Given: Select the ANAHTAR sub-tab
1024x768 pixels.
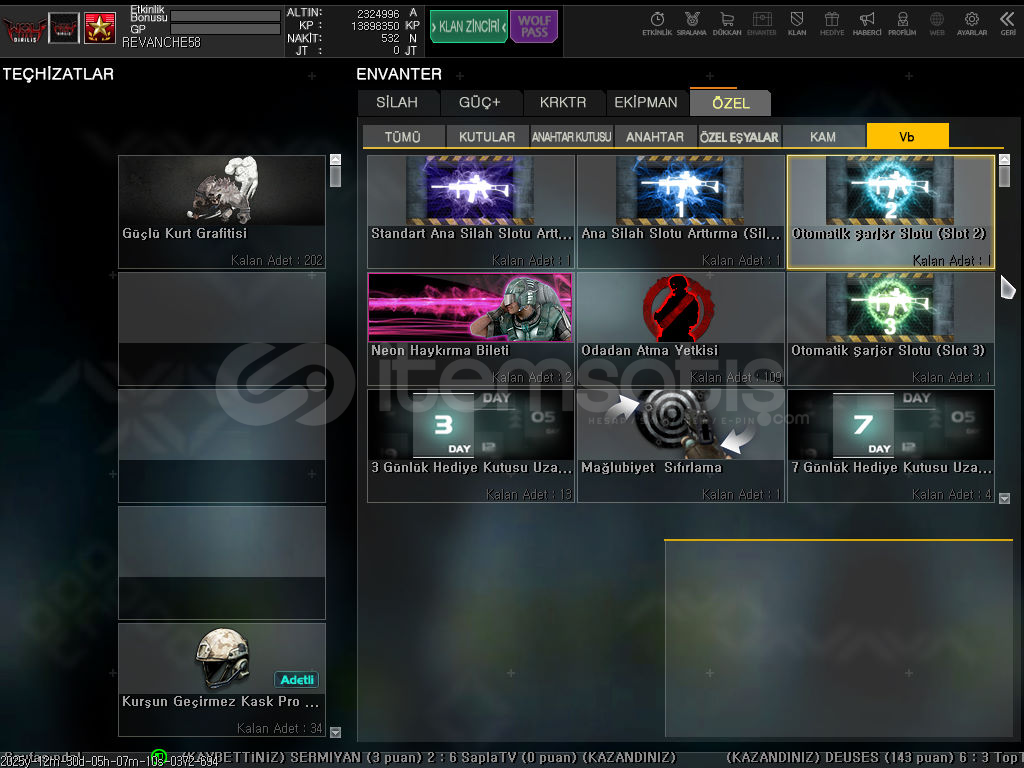Looking at the screenshot, I should click(x=655, y=137).
